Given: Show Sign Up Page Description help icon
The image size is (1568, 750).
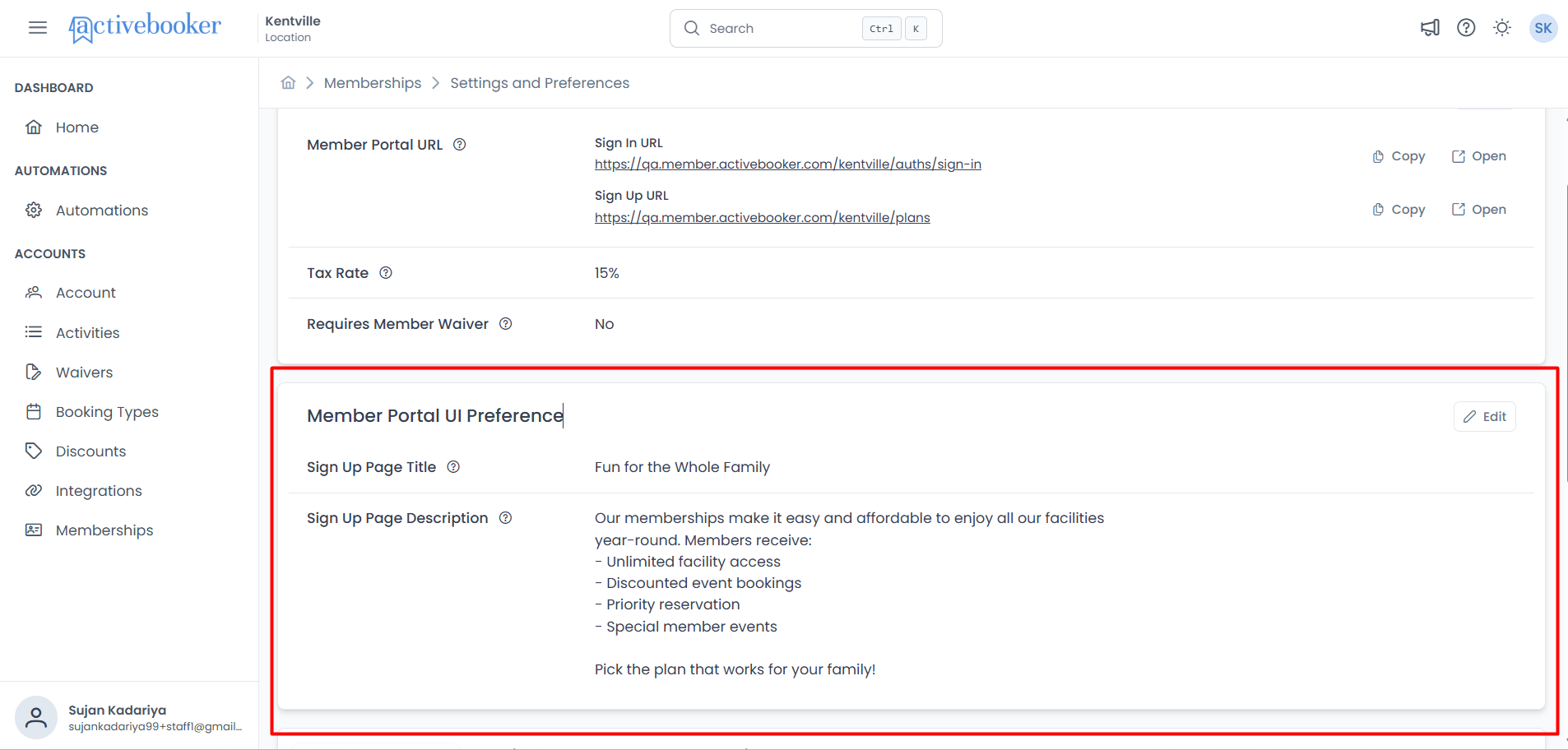Looking at the screenshot, I should pyautogui.click(x=506, y=518).
